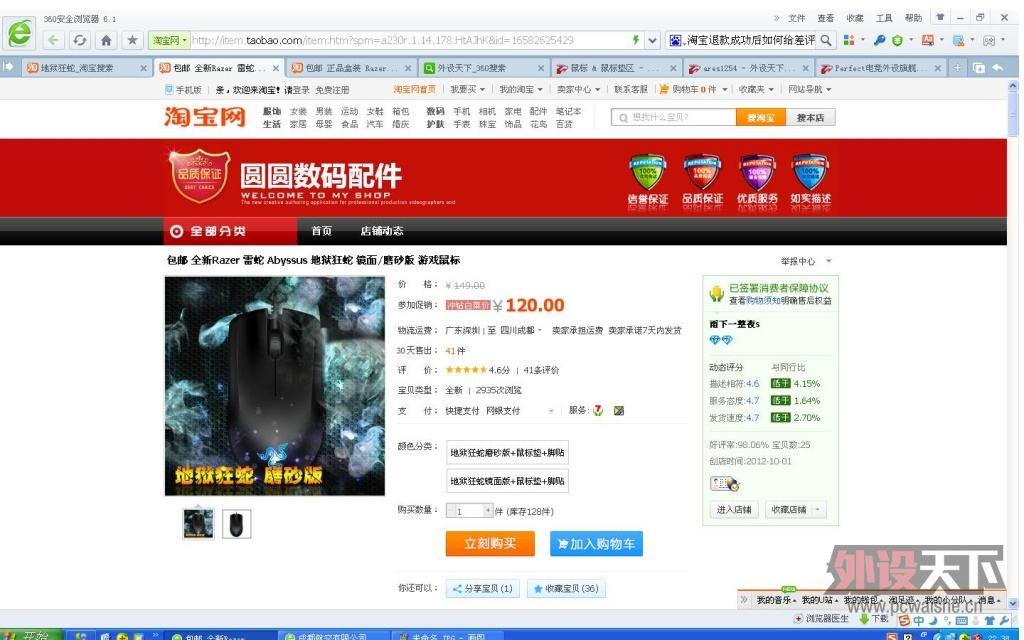This screenshot has height=640, width=1024.
Task: Click the blue key password extension icon
Action: (880, 40)
